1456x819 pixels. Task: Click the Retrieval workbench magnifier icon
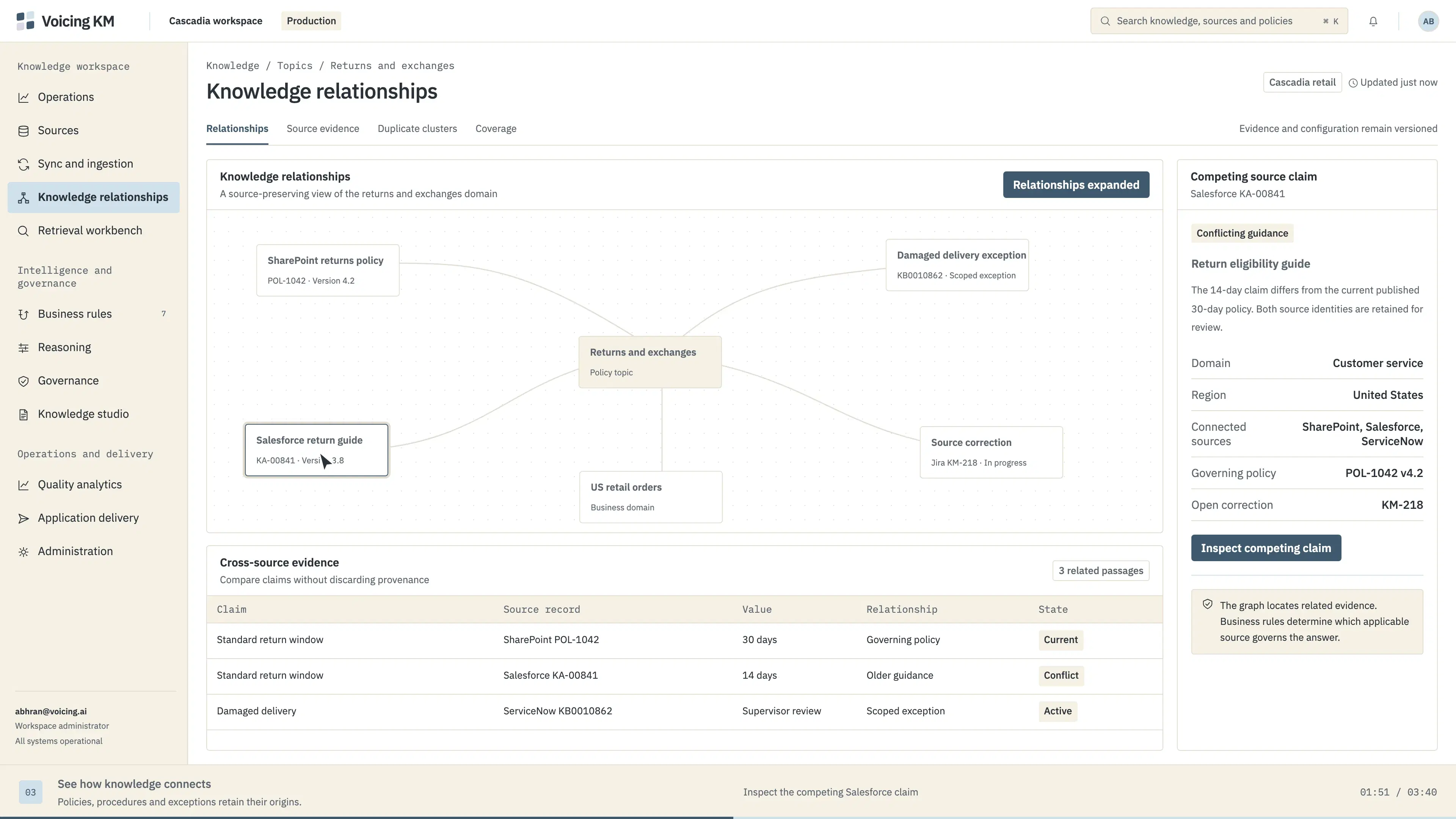point(23,231)
